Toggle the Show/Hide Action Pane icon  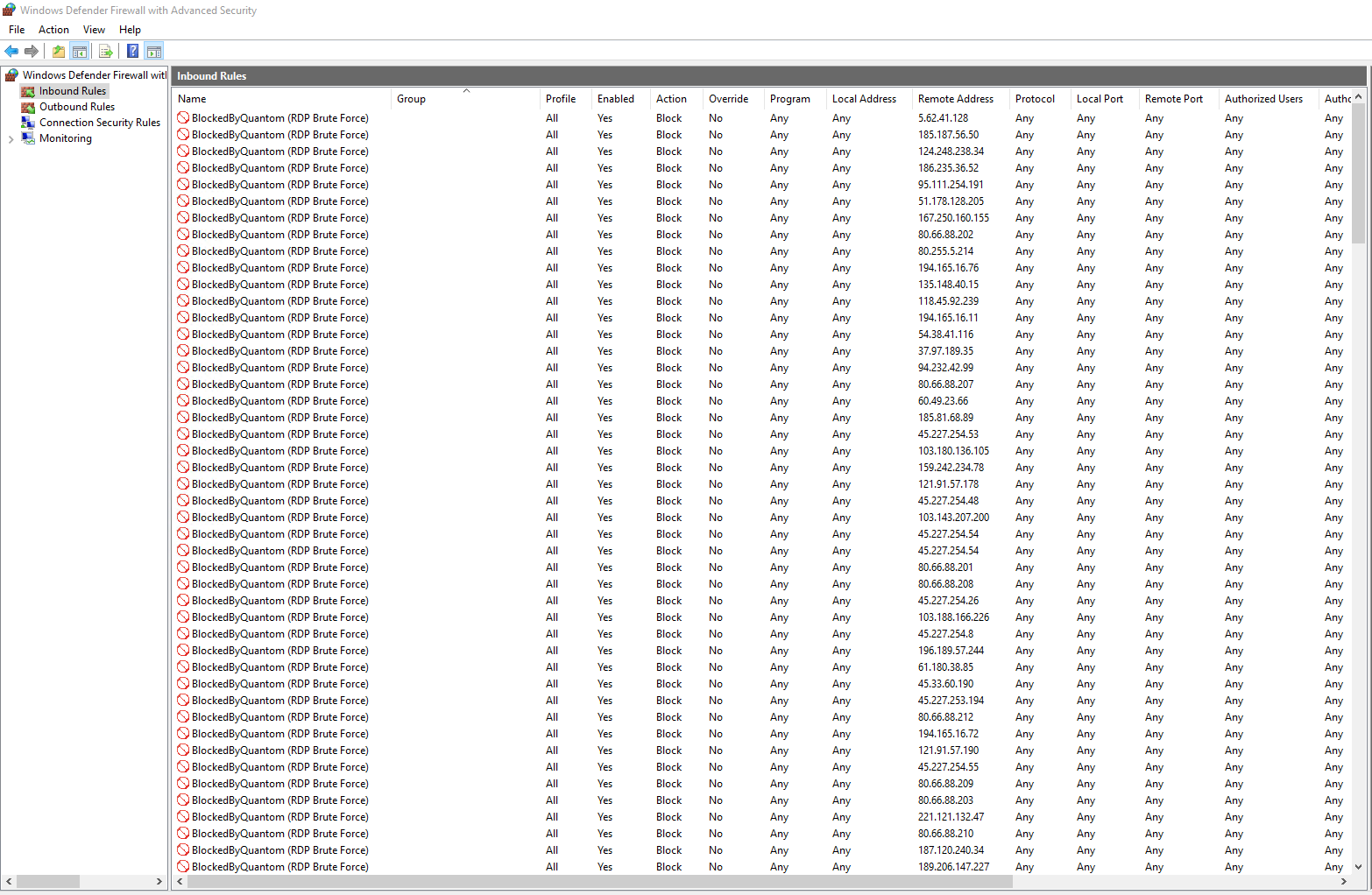pos(154,52)
